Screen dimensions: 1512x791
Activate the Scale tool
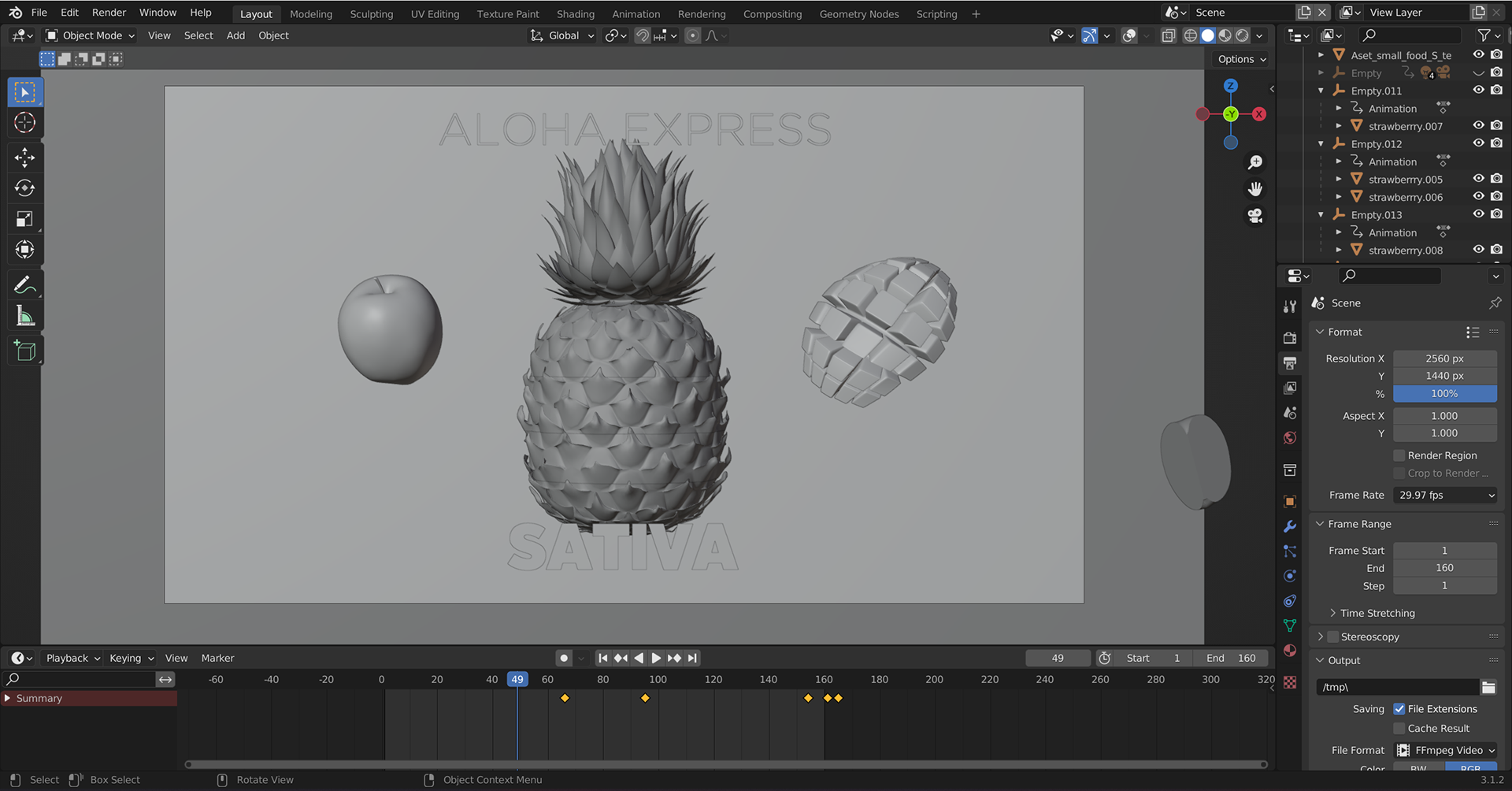click(x=24, y=219)
